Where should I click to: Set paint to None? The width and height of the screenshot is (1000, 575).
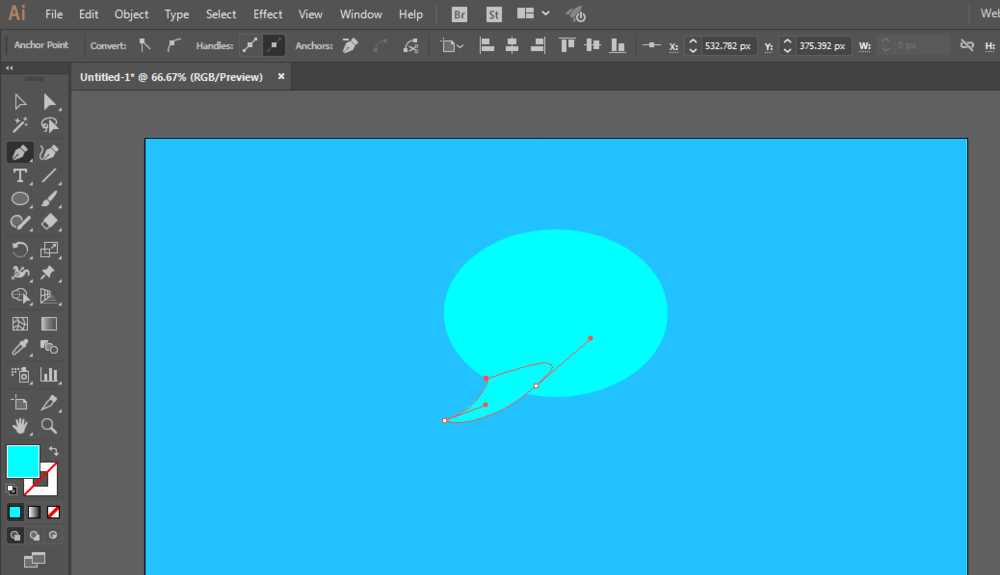(x=54, y=513)
